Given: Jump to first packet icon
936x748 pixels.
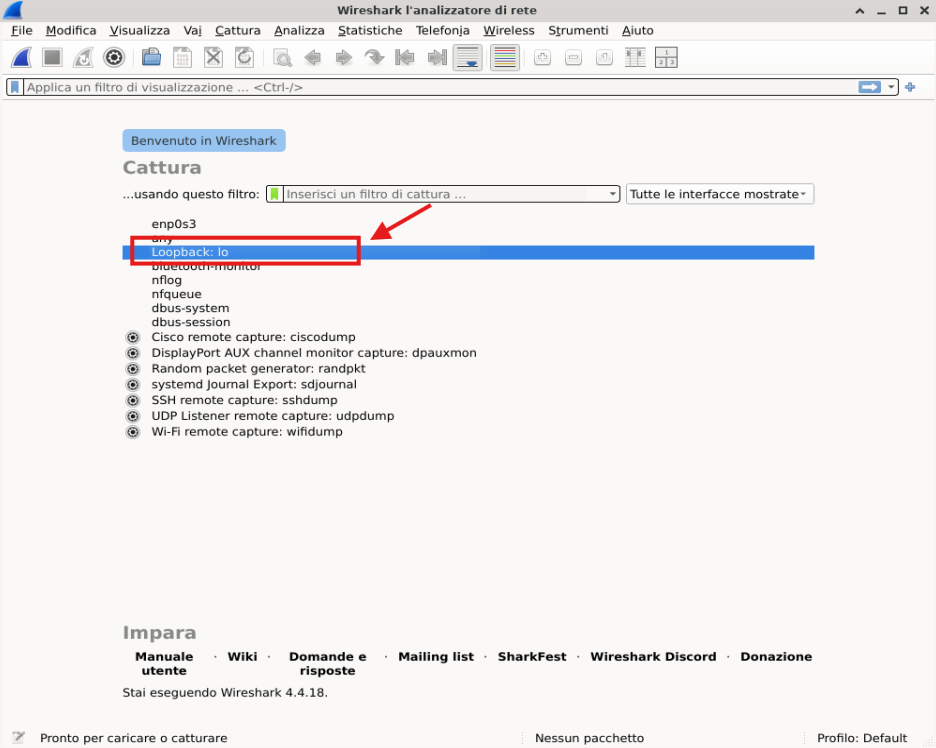Looking at the screenshot, I should (x=405, y=58).
